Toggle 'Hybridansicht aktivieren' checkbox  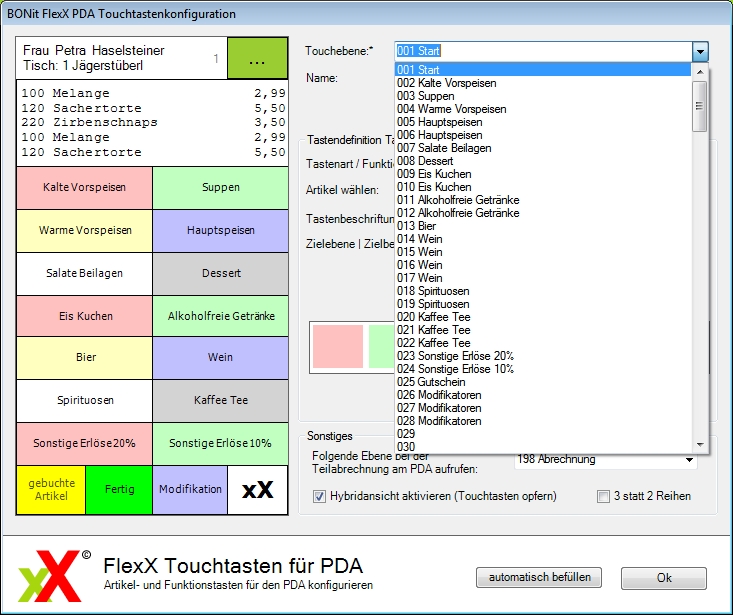[319, 496]
